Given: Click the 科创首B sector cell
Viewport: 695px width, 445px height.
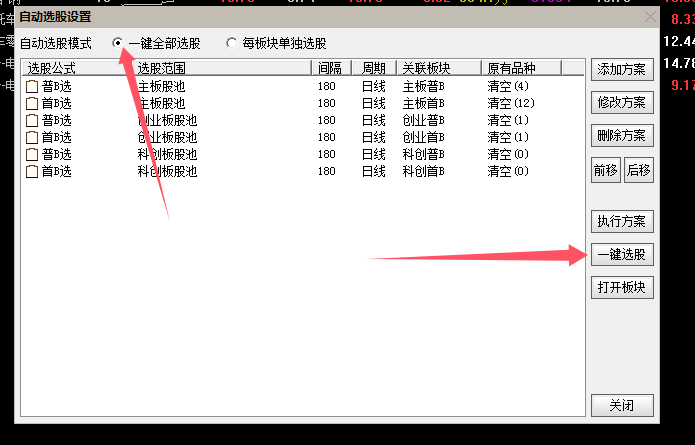Looking at the screenshot, I should point(423,171).
